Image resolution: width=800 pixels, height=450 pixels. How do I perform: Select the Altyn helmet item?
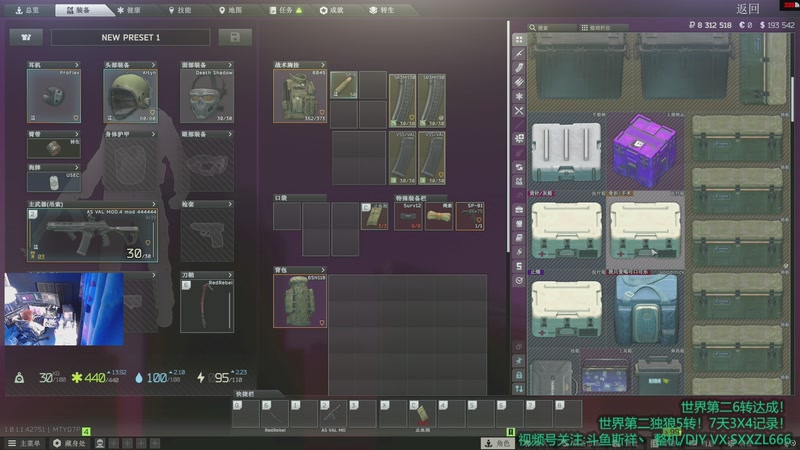[x=131, y=96]
